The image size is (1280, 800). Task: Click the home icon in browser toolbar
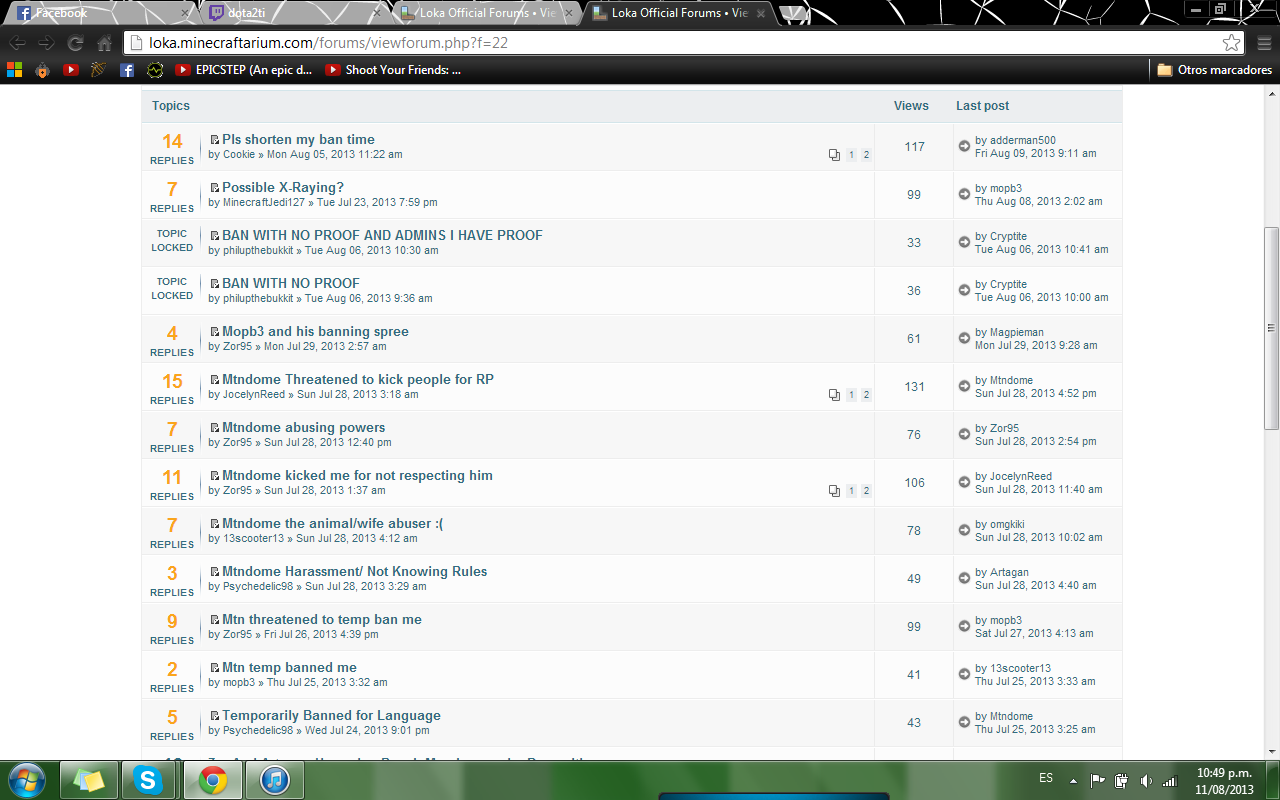[x=104, y=43]
